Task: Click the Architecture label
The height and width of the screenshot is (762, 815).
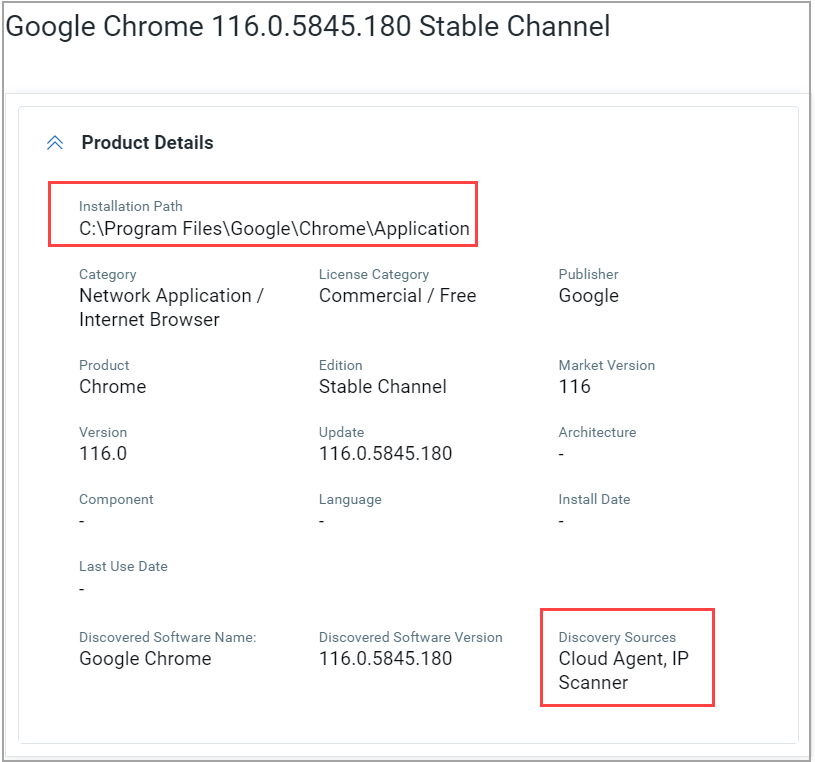Action: pyautogui.click(x=597, y=432)
